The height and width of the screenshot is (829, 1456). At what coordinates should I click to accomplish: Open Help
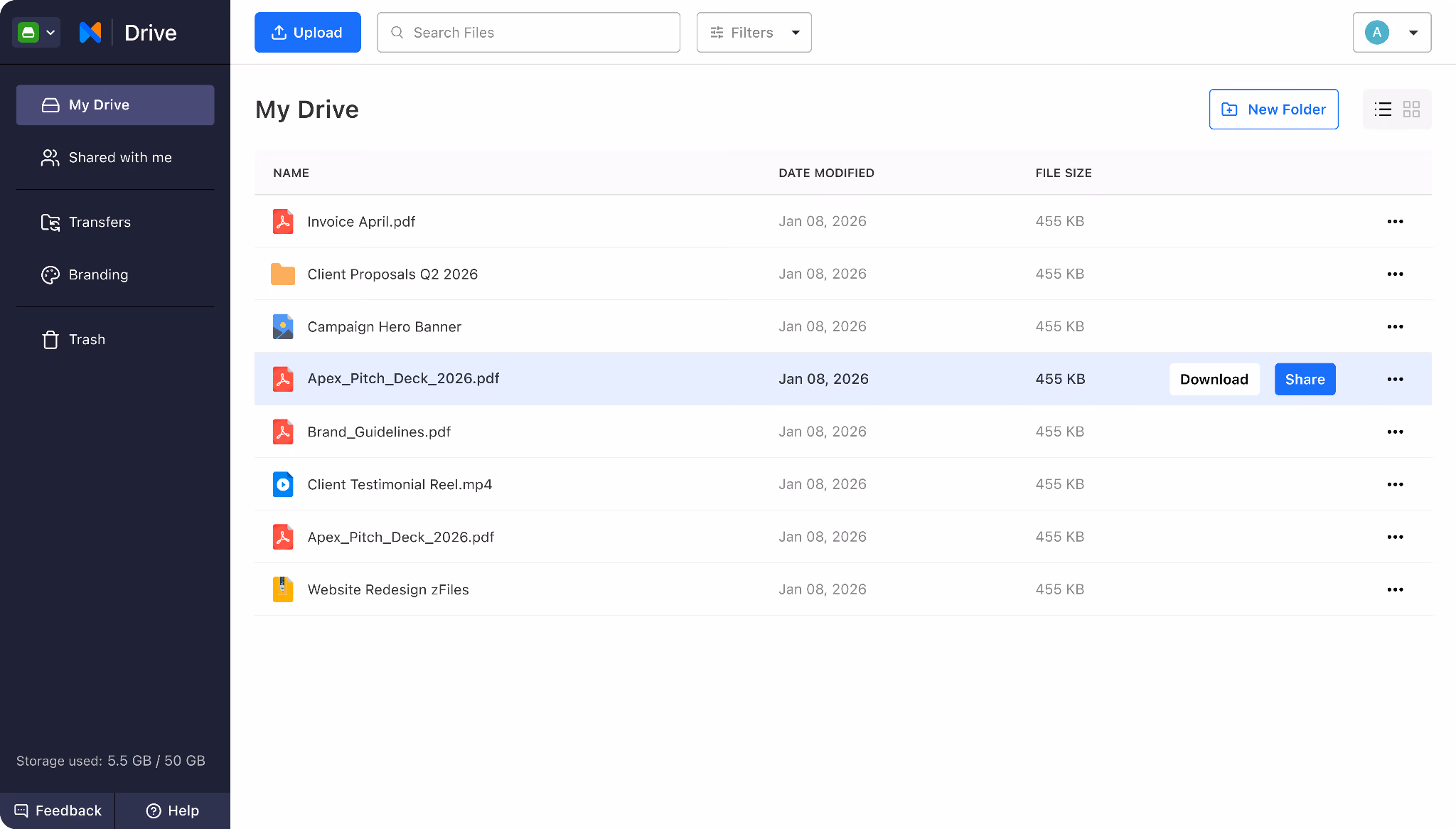point(173,811)
